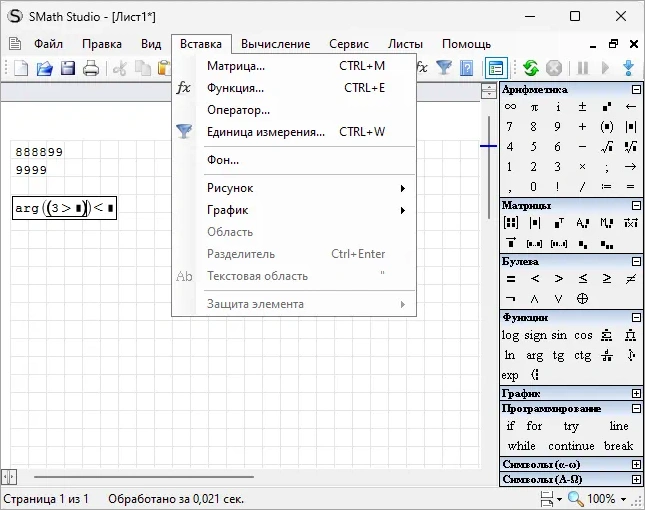645x510 pixels.
Task: Open a file with the folder icon
Action: point(44,68)
